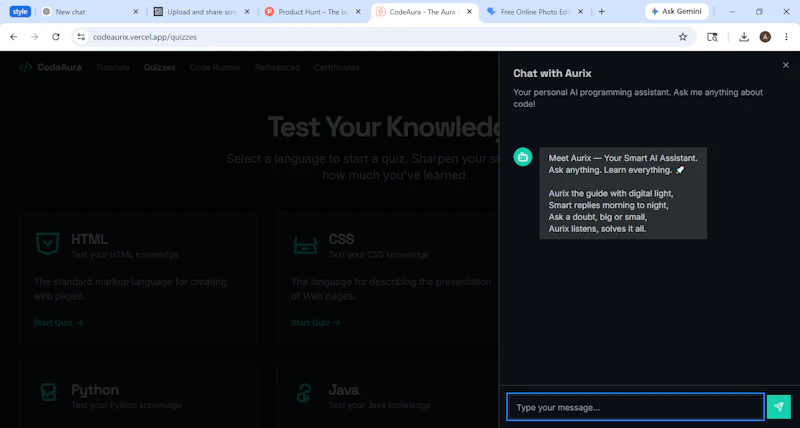Open browser downloads
Screen dimensions: 800x428
(744, 37)
